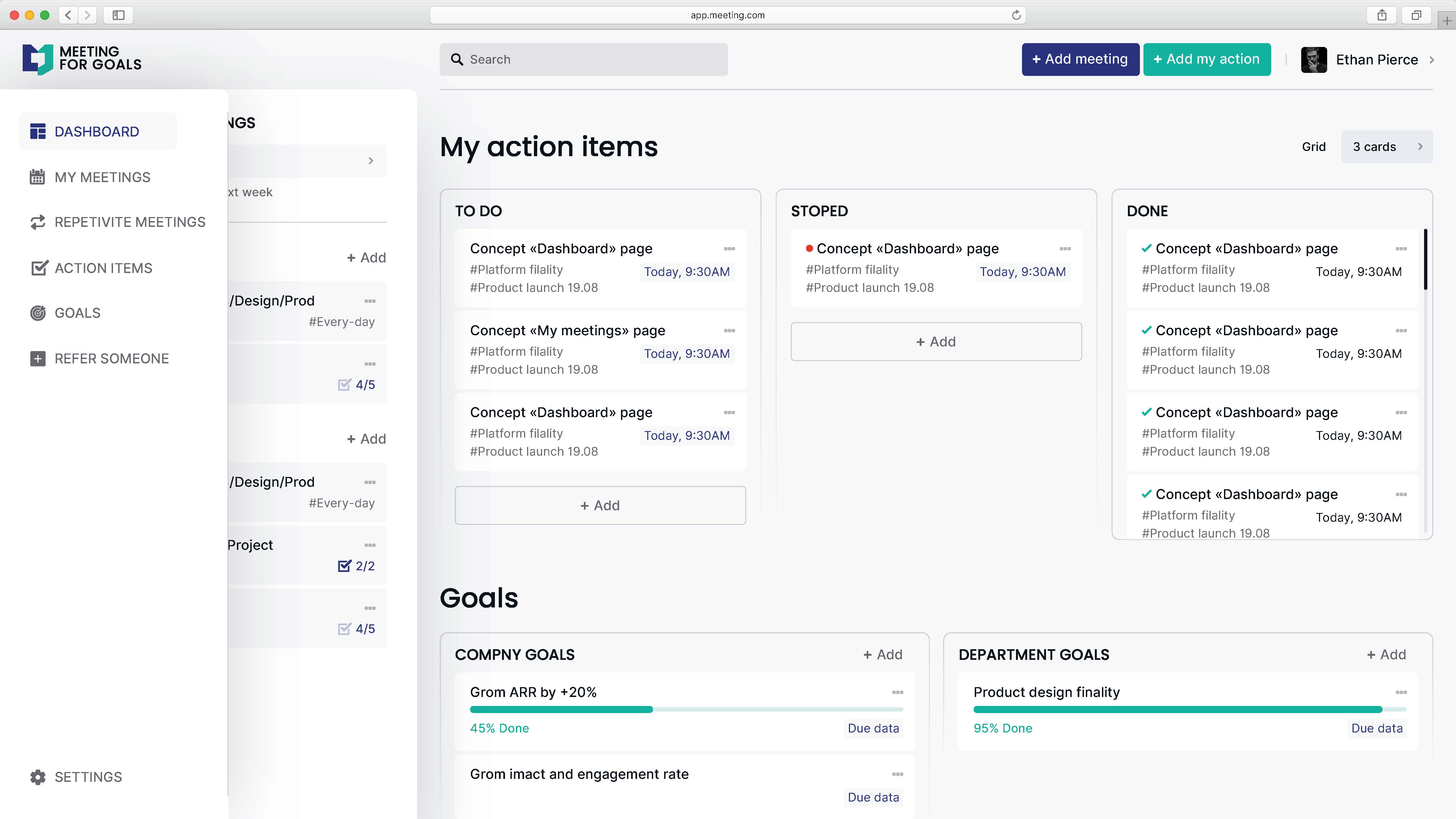Viewport: 1456px width, 819px height.
Task: Select Action Items in the sidebar
Action: [91, 268]
